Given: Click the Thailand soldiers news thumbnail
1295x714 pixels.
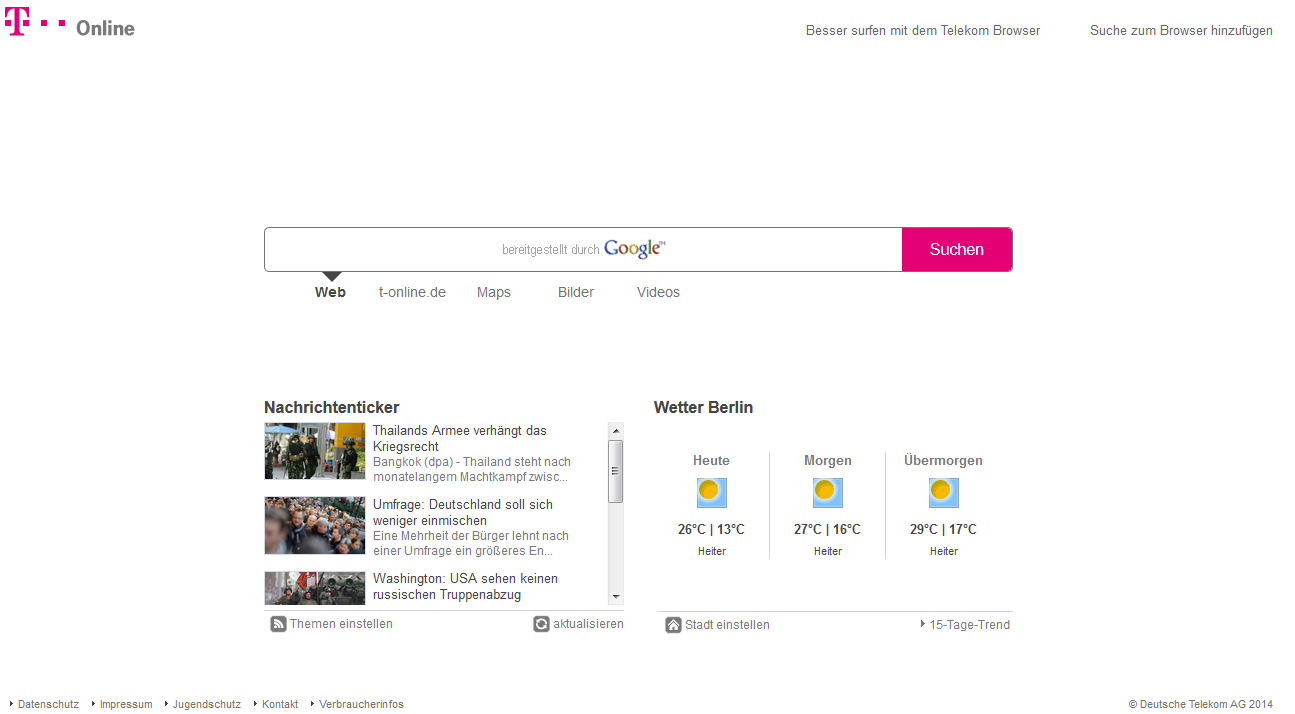Looking at the screenshot, I should pos(315,451).
